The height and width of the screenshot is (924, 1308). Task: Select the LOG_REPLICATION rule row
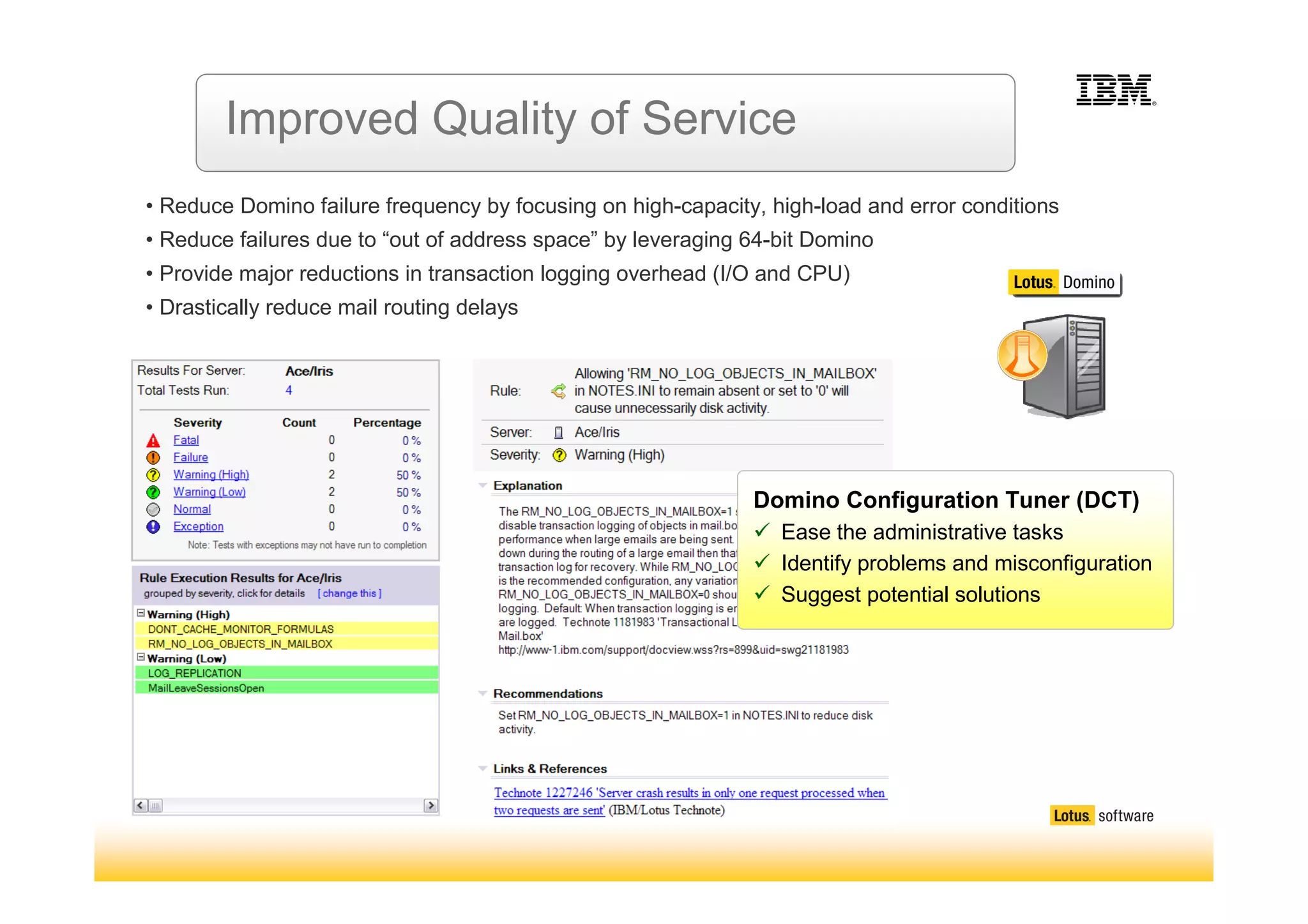click(286, 674)
